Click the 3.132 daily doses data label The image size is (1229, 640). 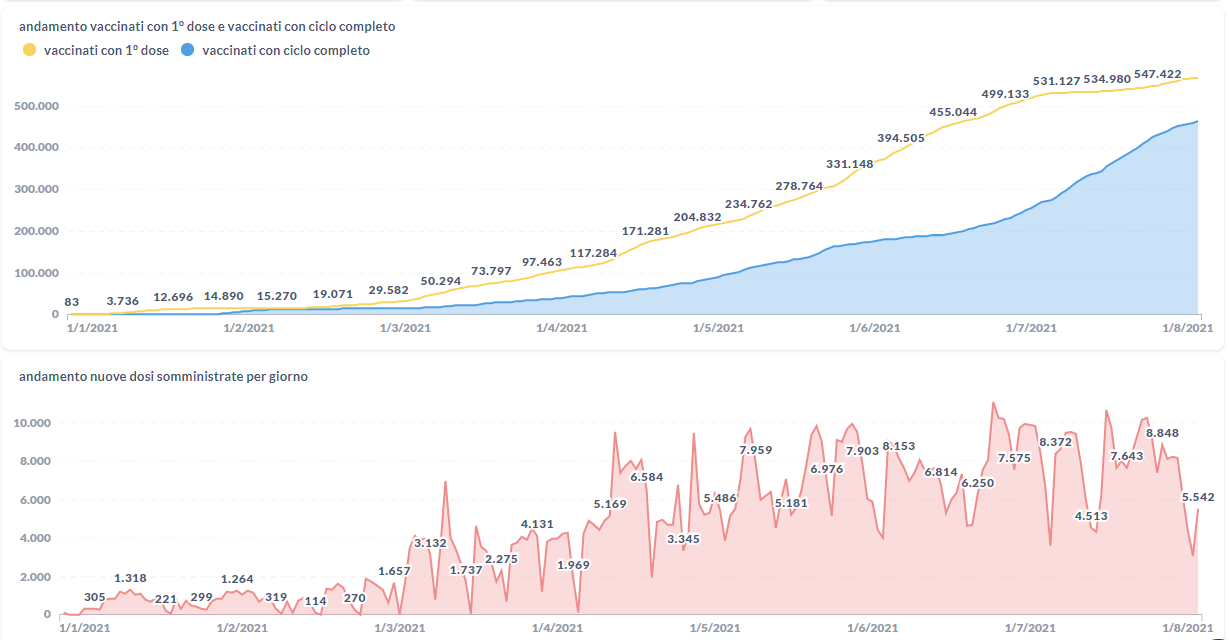tap(430, 543)
